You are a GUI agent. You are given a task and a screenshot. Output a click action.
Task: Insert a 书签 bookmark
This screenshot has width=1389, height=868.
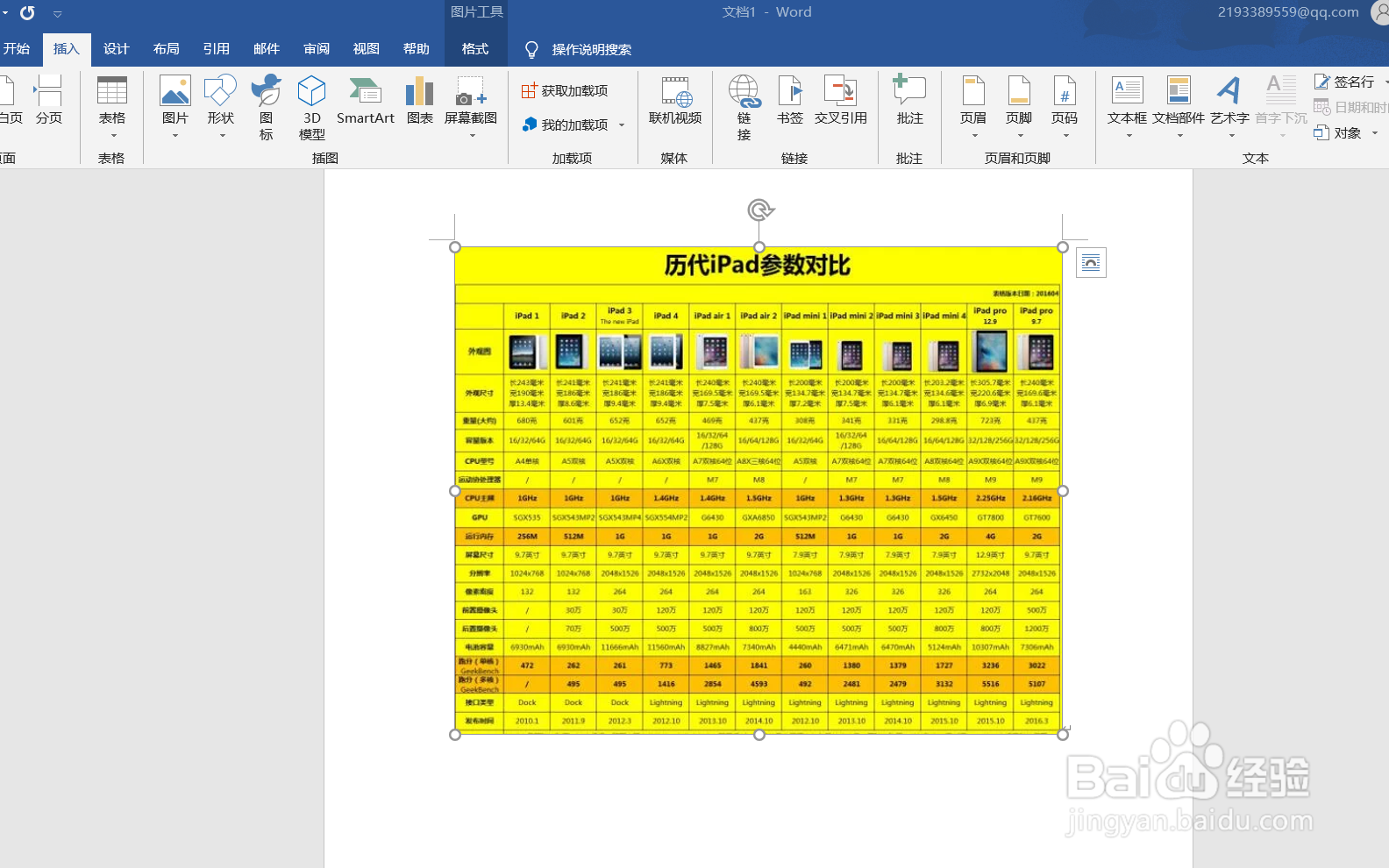tap(790, 100)
